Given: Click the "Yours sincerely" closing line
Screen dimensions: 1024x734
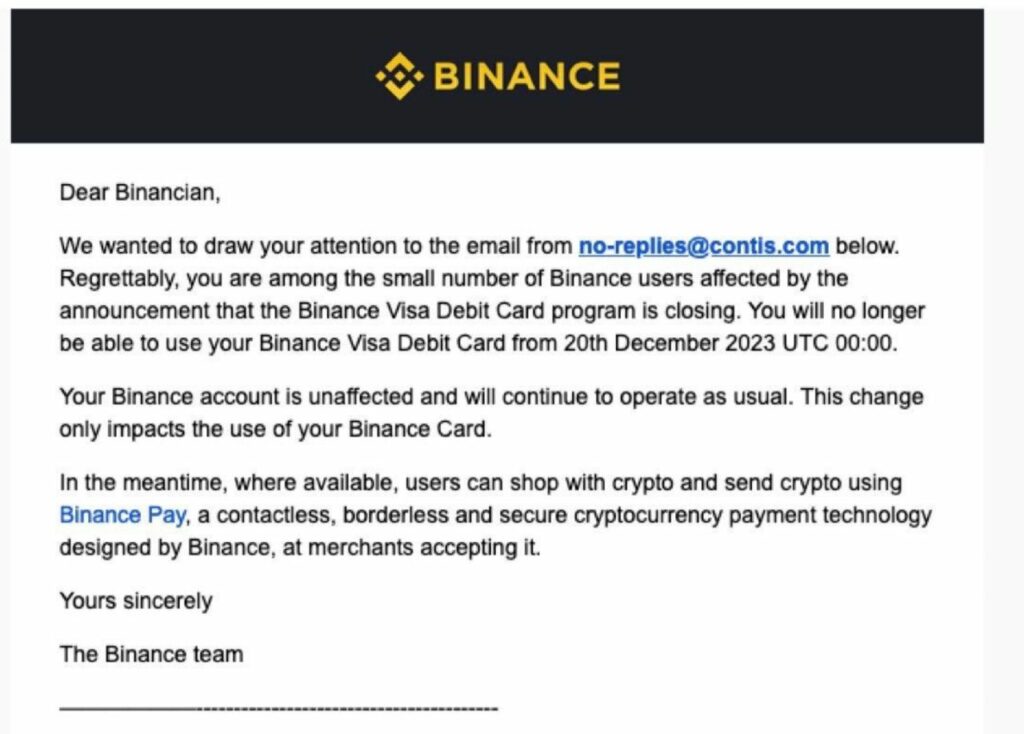Looking at the screenshot, I should pos(136,601).
